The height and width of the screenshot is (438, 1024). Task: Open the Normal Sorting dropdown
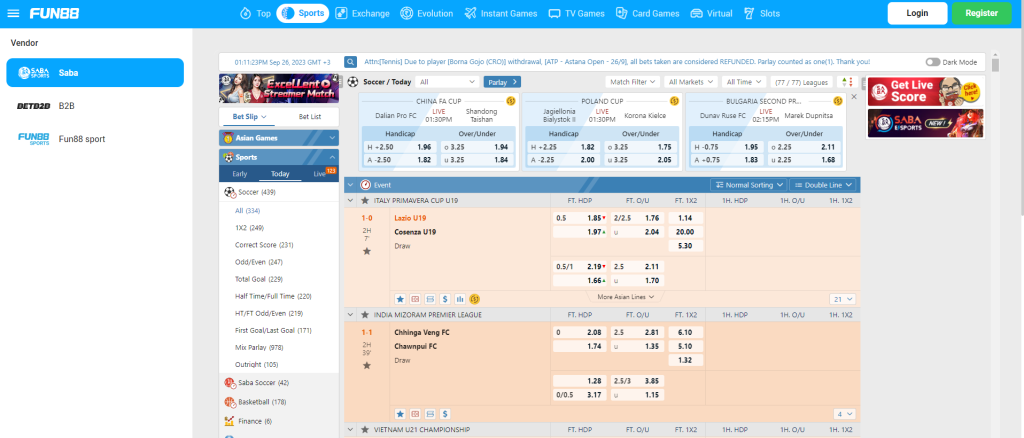[x=748, y=185]
